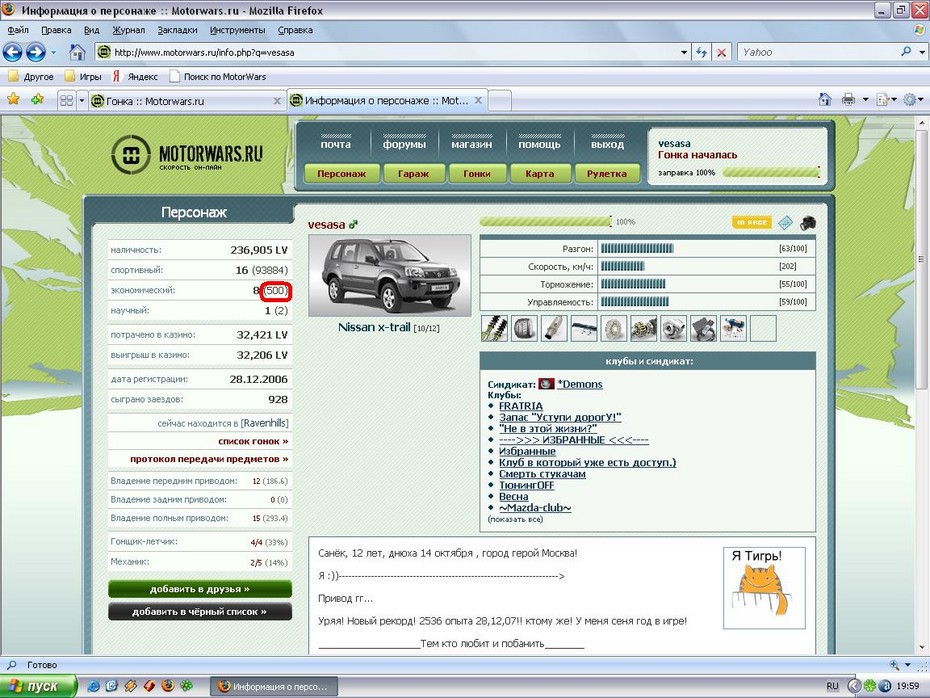The height and width of the screenshot is (698, 930).
Task: Click the browser Forward arrow button
Action: [x=36, y=52]
